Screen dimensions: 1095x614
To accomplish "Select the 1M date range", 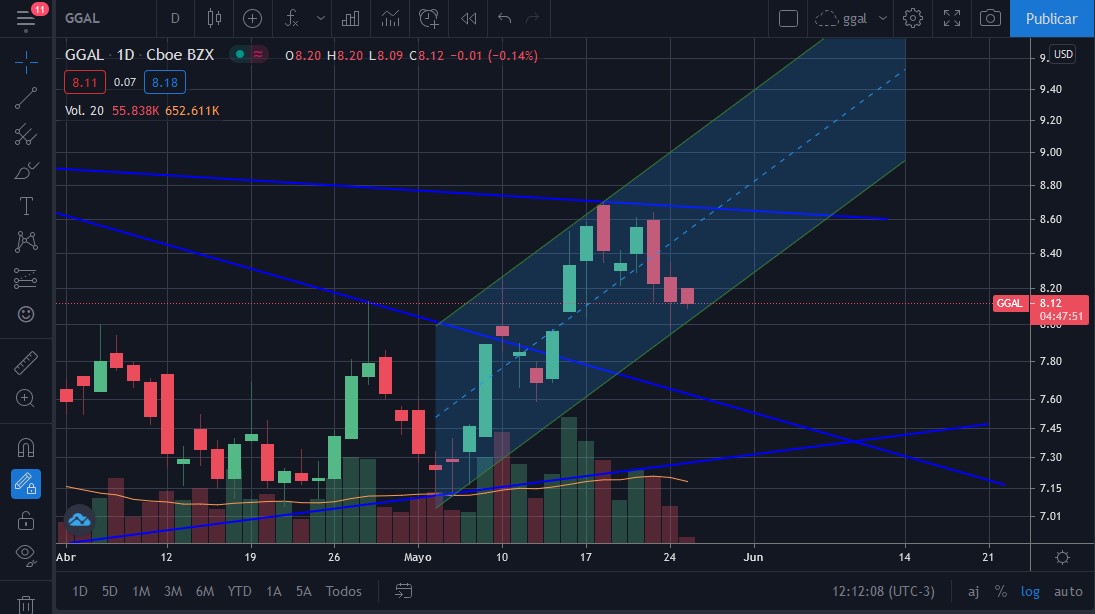I will [141, 592].
